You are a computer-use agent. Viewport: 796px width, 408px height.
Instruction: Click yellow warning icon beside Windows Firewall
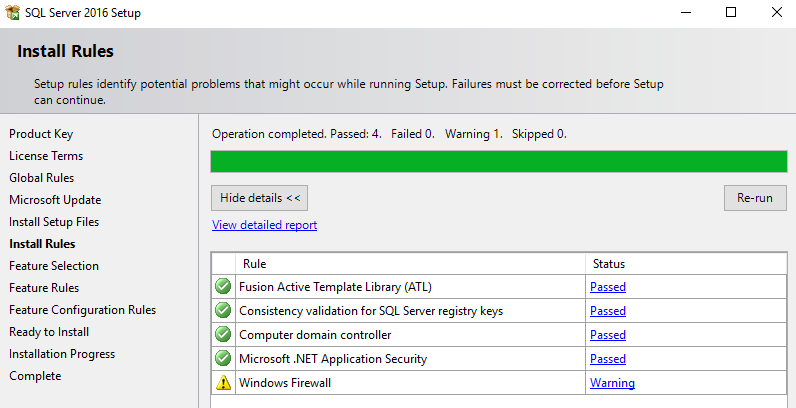[x=223, y=383]
